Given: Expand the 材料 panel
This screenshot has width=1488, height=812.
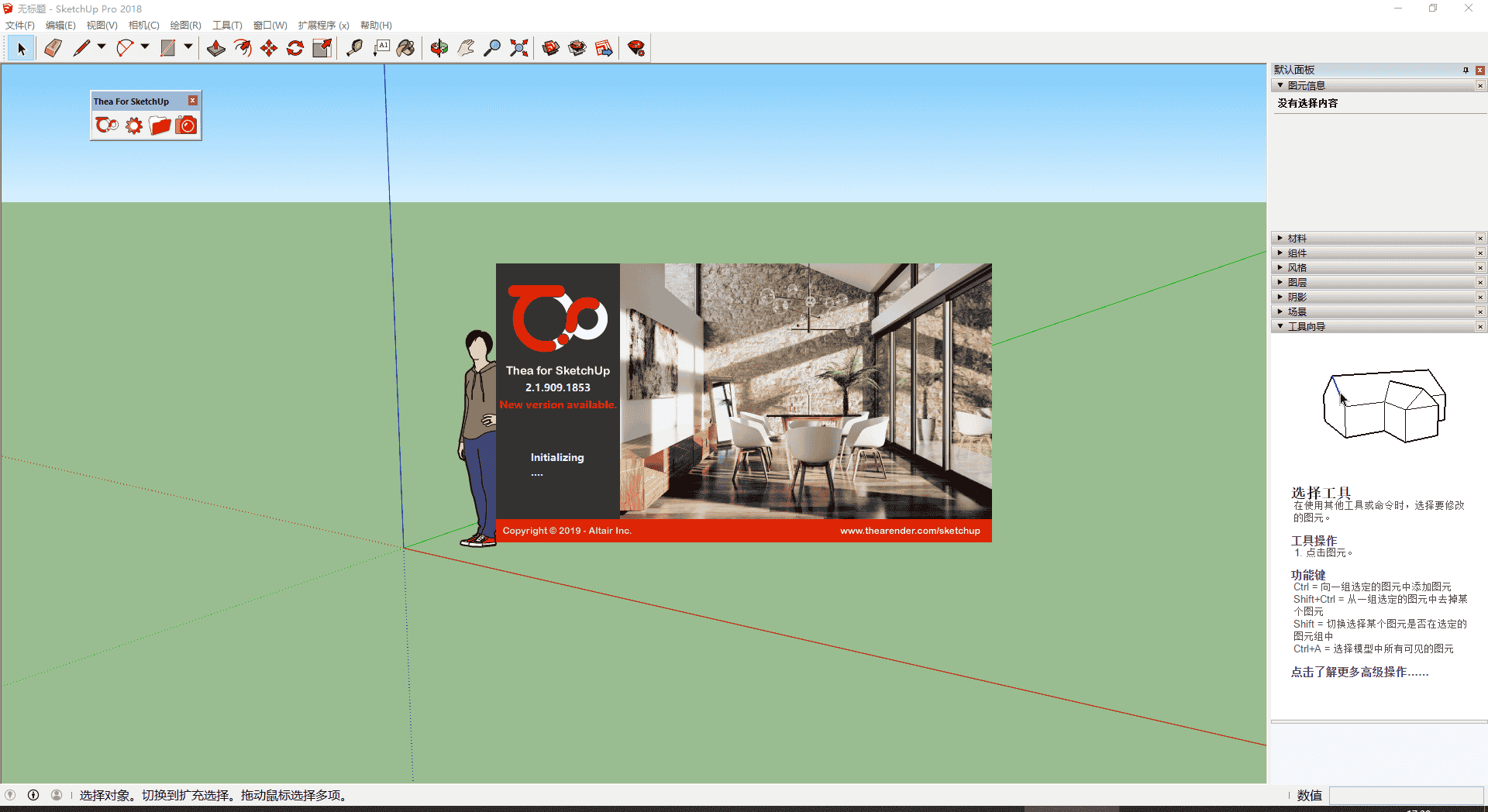Looking at the screenshot, I should [1280, 239].
